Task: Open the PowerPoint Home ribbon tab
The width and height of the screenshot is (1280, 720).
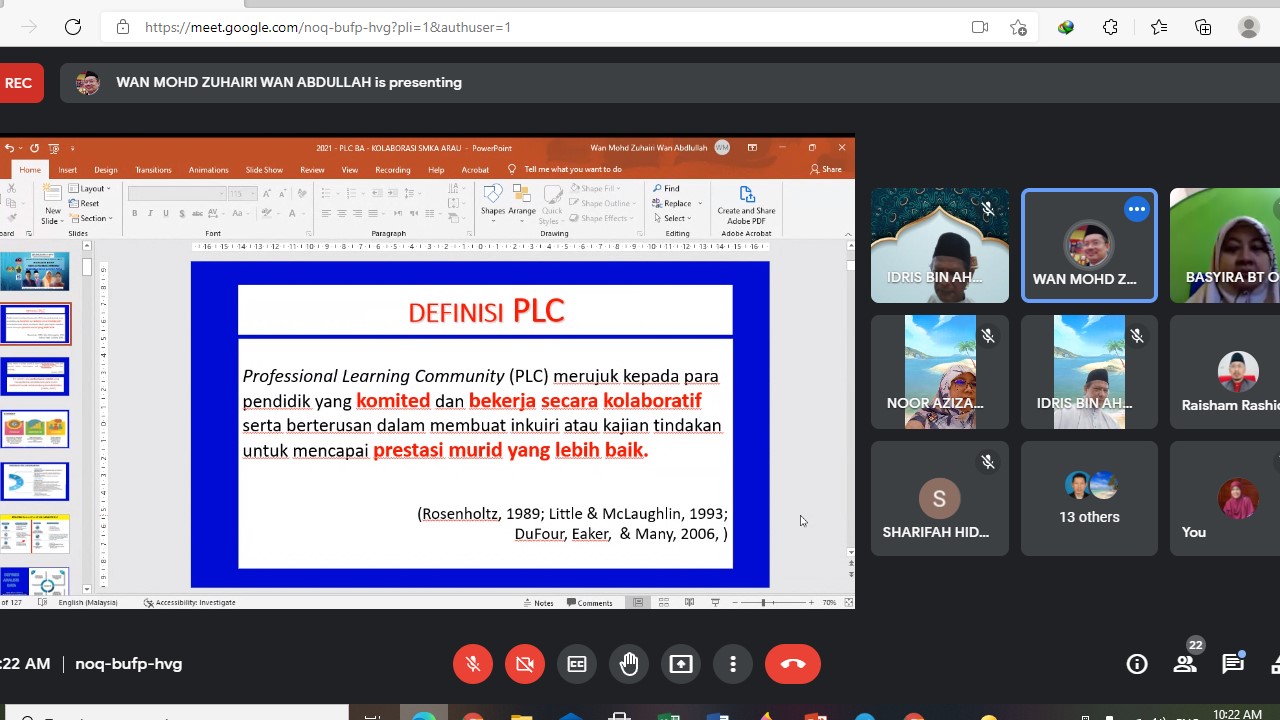Action: pos(30,170)
